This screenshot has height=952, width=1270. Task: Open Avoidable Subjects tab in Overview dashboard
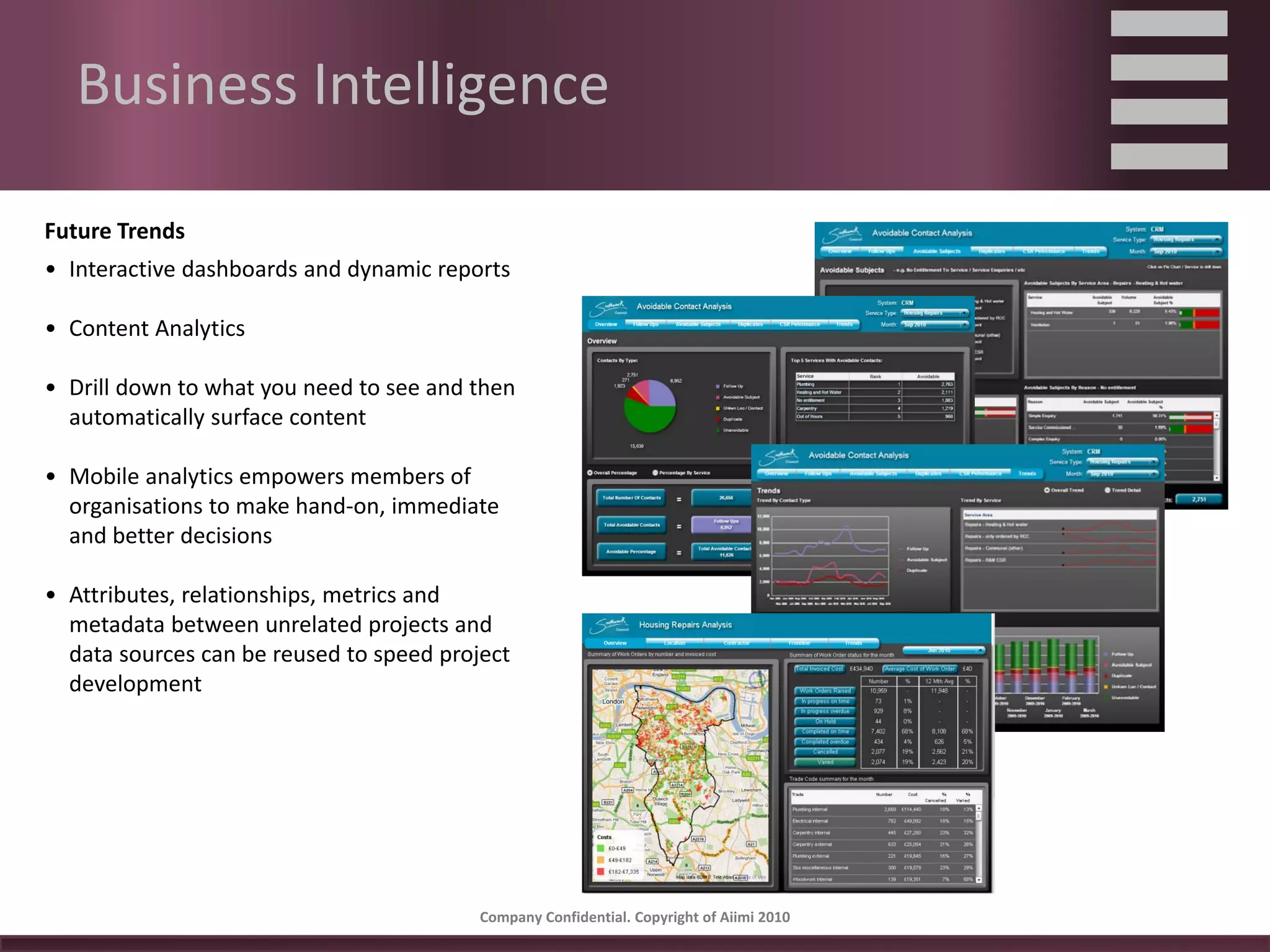pyautogui.click(x=698, y=324)
